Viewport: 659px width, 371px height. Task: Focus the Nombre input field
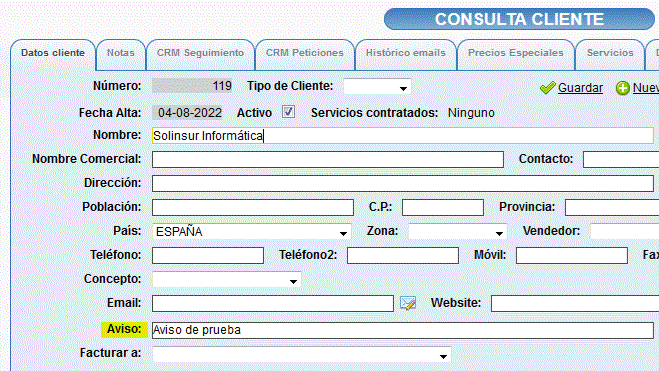tap(403, 136)
